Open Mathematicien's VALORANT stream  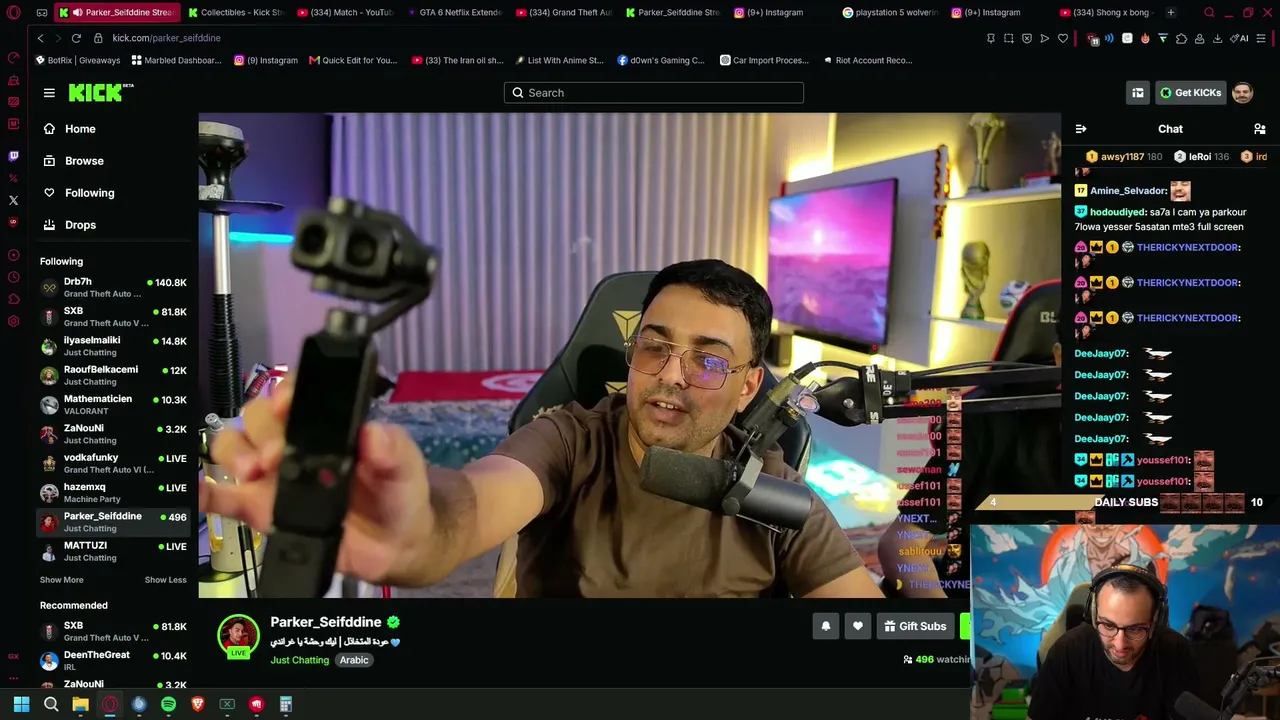(x=114, y=405)
